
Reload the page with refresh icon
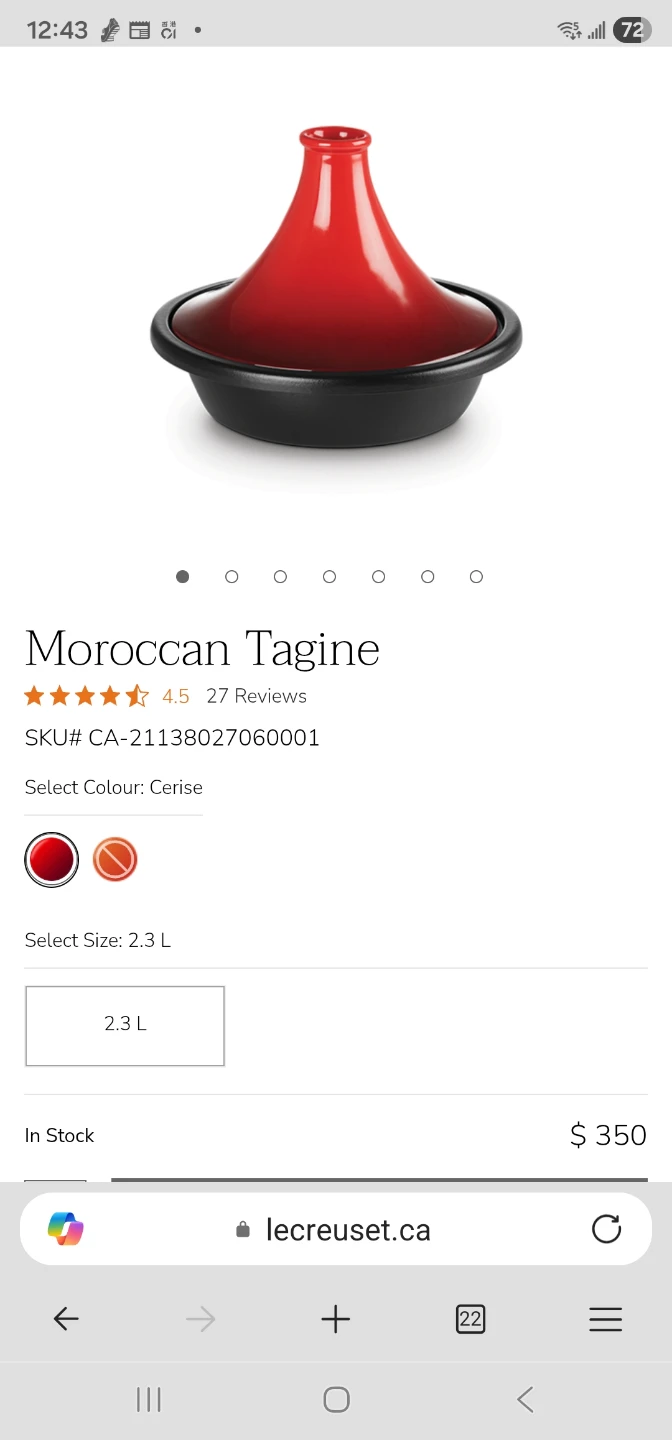tap(606, 1229)
